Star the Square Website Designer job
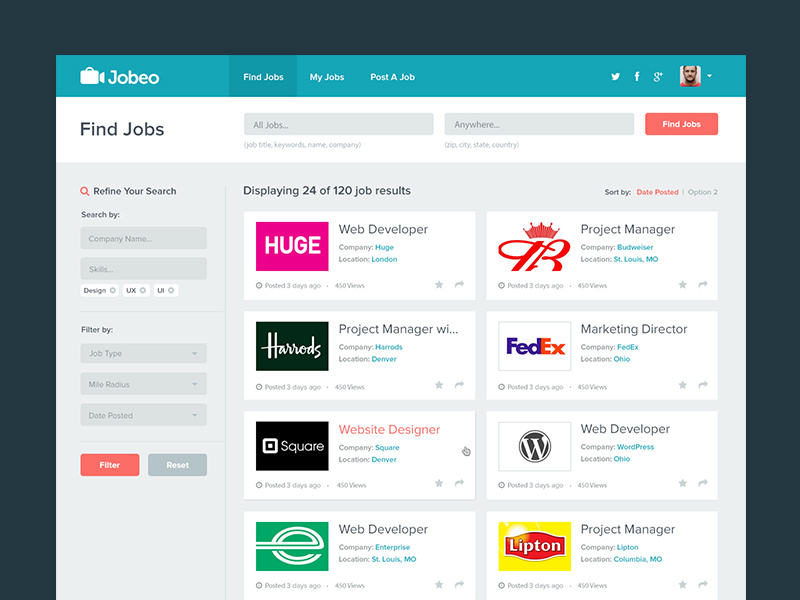This screenshot has height=600, width=800. click(439, 483)
